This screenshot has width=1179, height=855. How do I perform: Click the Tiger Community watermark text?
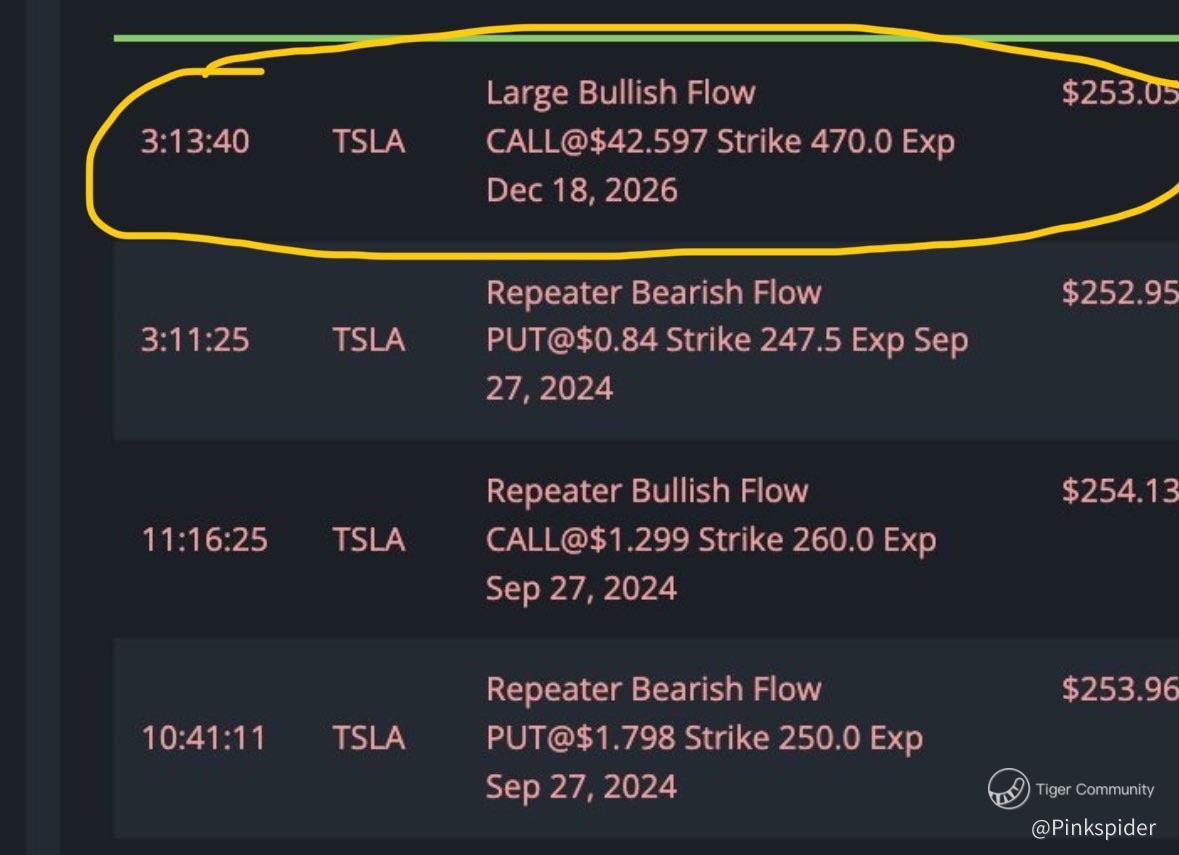click(1095, 790)
